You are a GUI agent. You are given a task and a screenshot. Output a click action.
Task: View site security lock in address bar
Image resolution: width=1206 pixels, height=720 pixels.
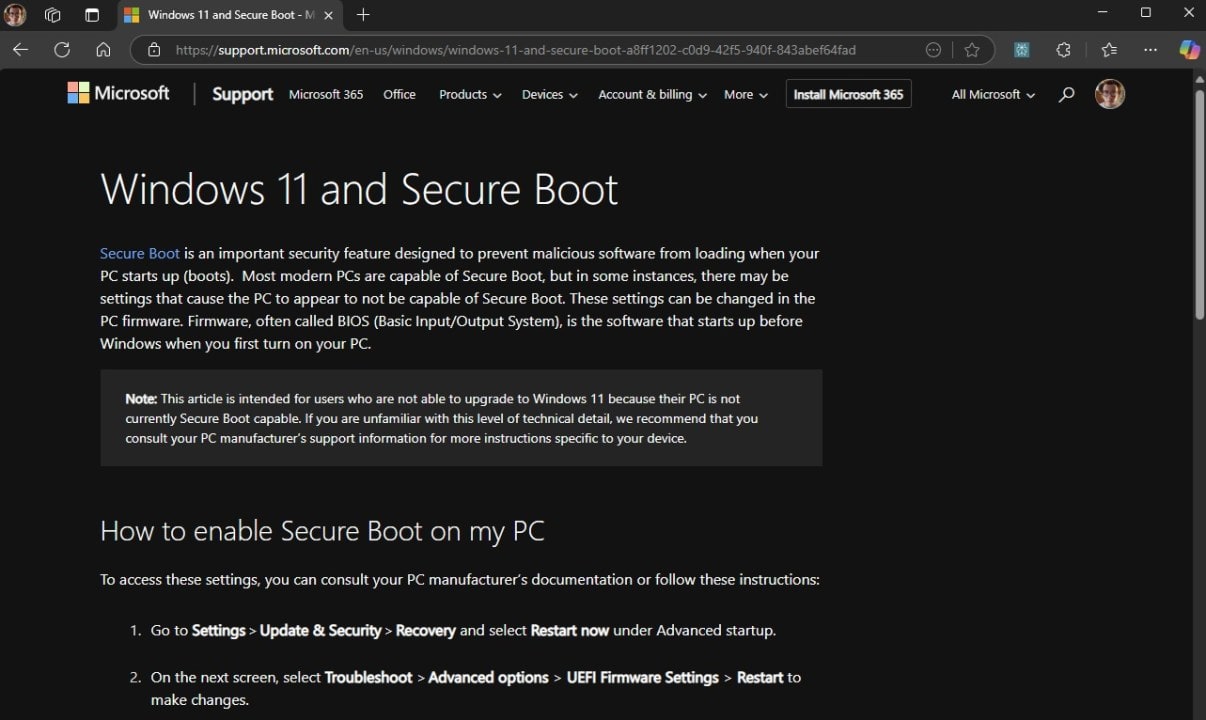(x=154, y=49)
